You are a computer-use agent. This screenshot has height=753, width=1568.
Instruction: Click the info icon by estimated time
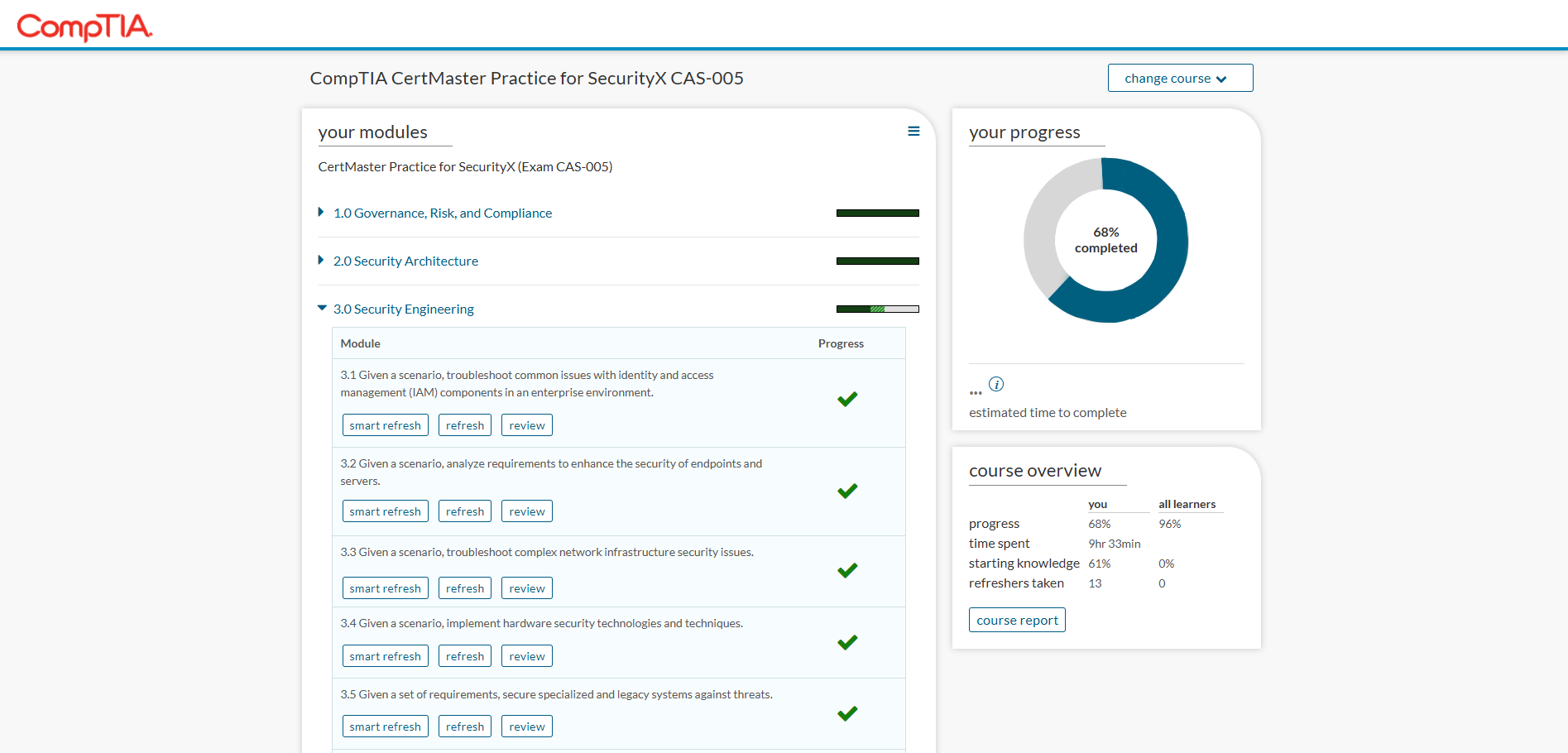click(996, 384)
